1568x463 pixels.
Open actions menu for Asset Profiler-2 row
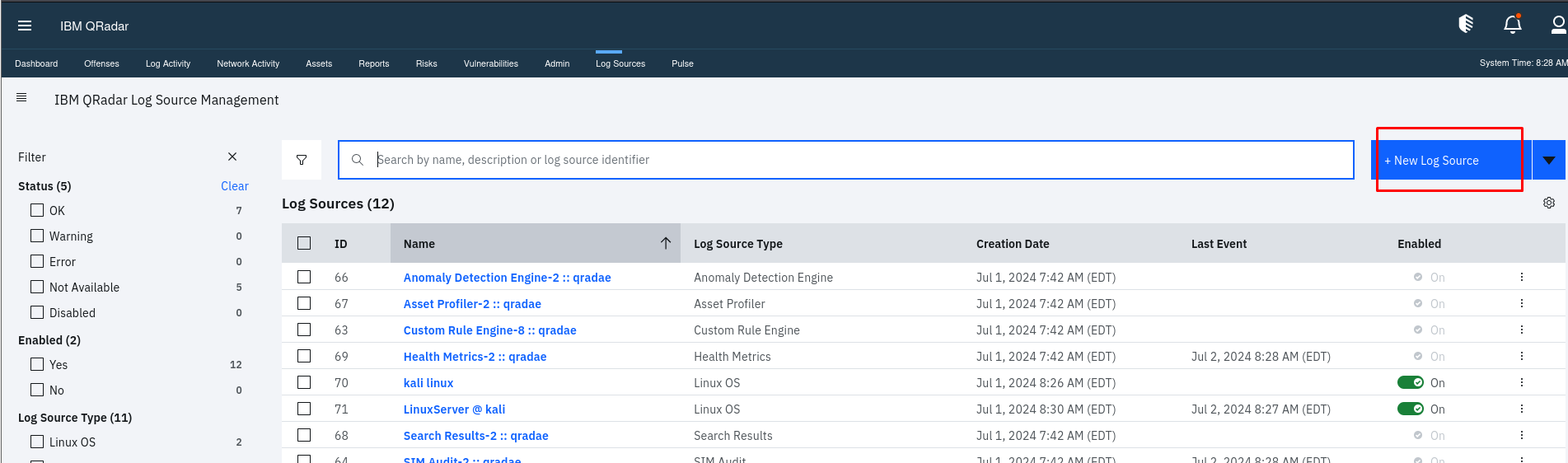(x=1522, y=303)
